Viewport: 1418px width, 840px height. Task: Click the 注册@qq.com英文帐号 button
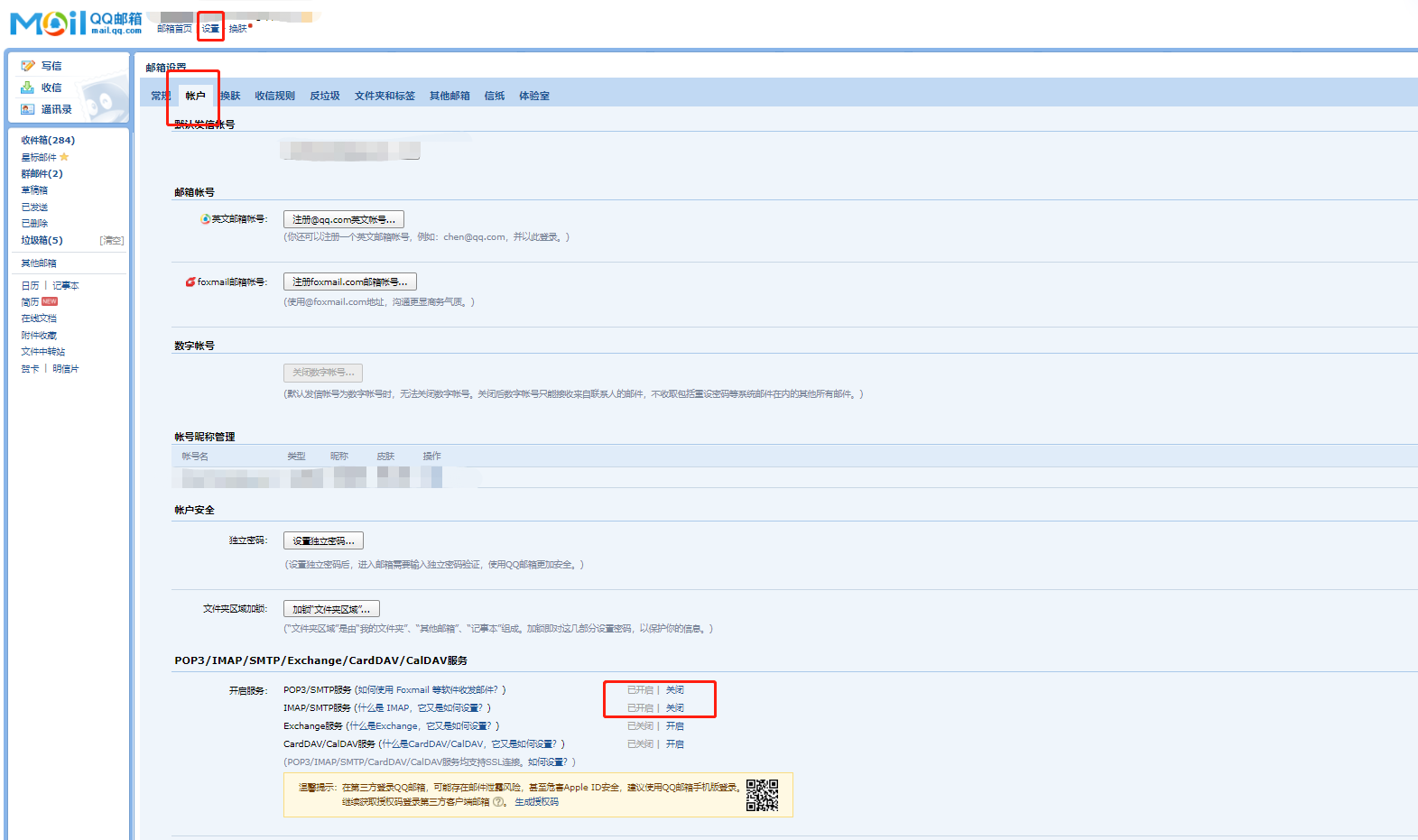[x=344, y=219]
